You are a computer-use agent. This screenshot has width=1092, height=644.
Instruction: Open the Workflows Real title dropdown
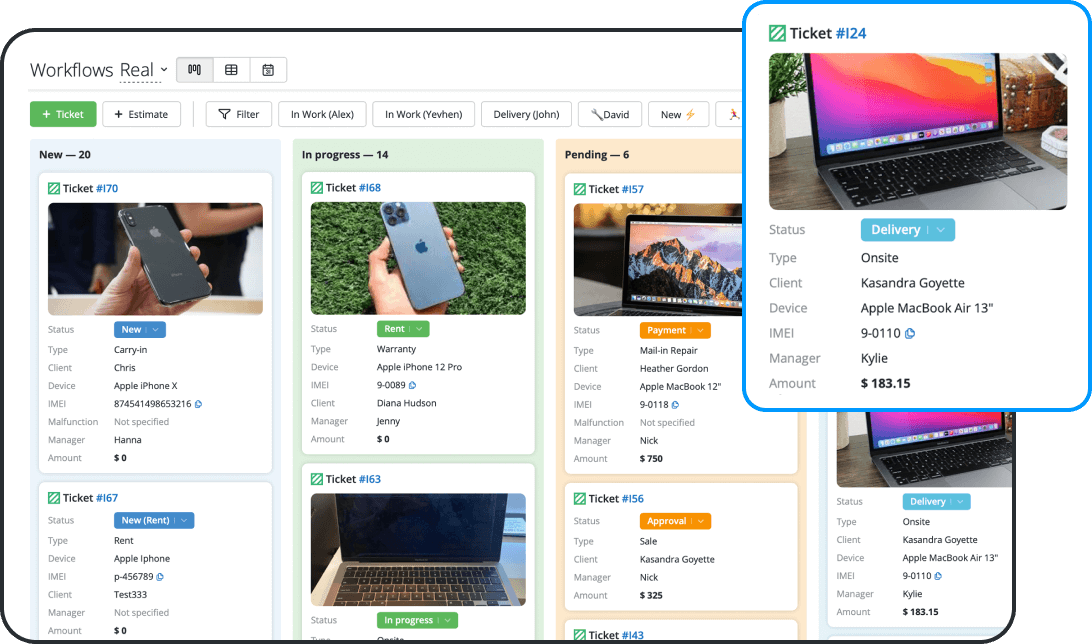click(166, 69)
